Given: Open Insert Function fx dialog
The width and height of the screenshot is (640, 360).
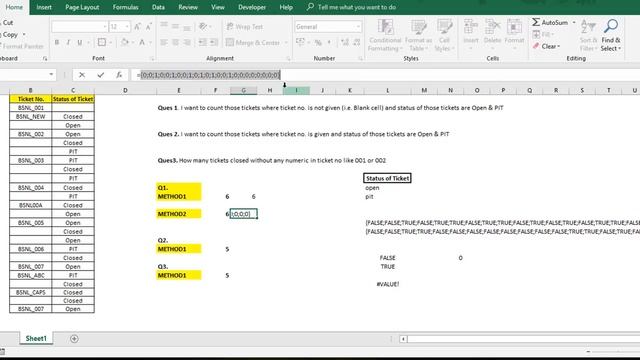Looking at the screenshot, I should tap(119, 75).
